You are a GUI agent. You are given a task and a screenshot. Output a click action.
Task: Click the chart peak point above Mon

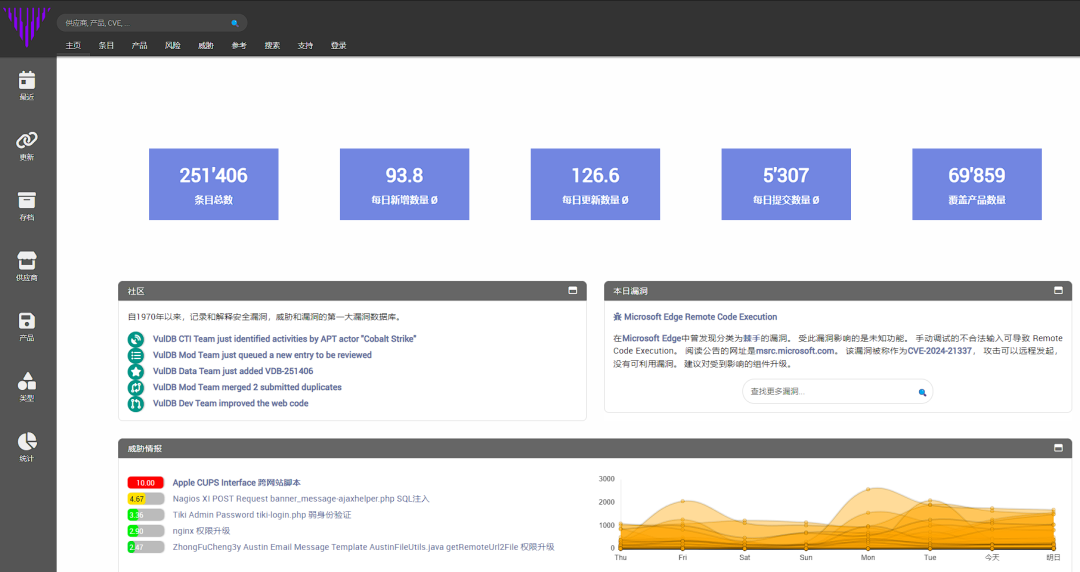[x=868, y=489]
